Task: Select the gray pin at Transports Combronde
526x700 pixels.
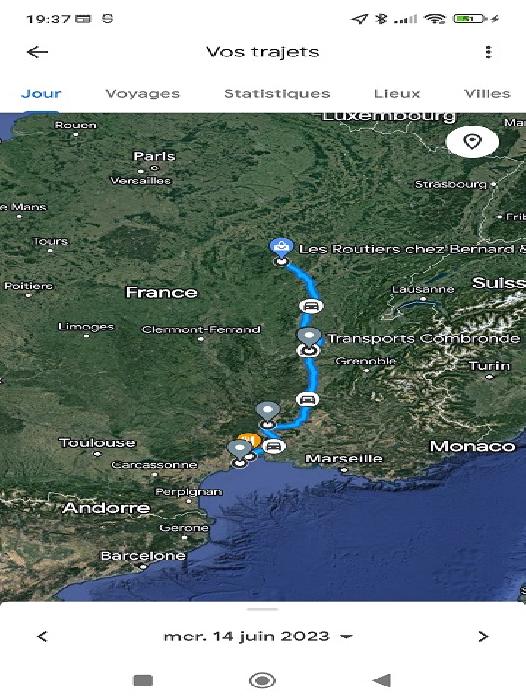Action: 309,337
